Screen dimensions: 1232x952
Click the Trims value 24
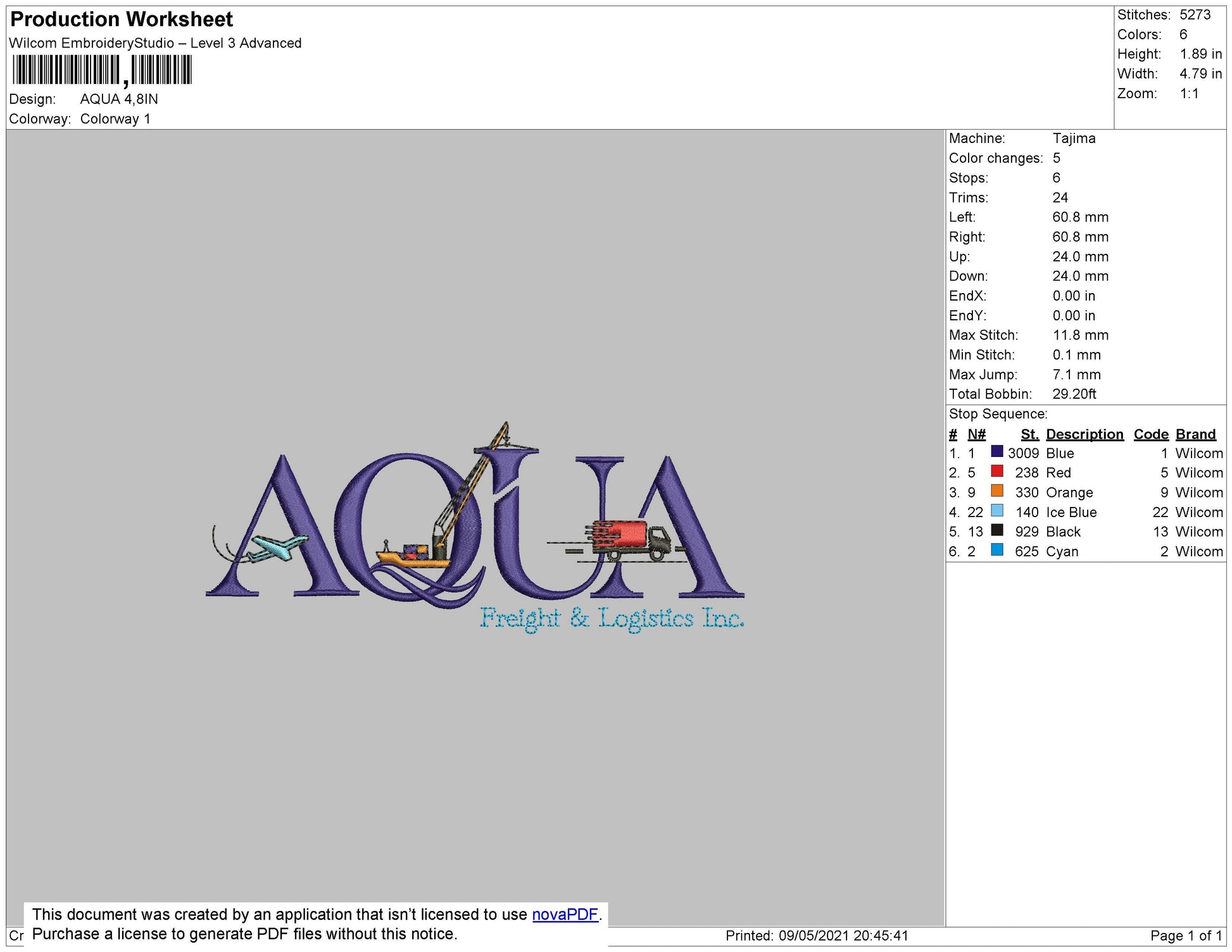pos(1060,197)
